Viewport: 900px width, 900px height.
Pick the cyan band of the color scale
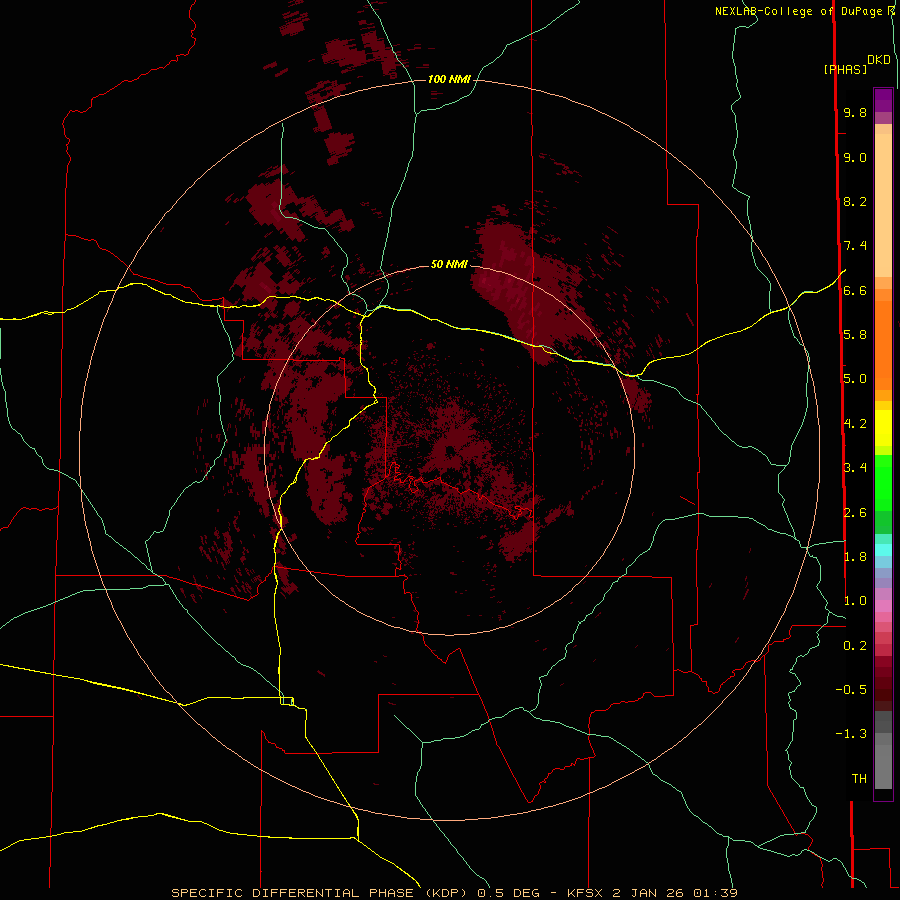883,550
